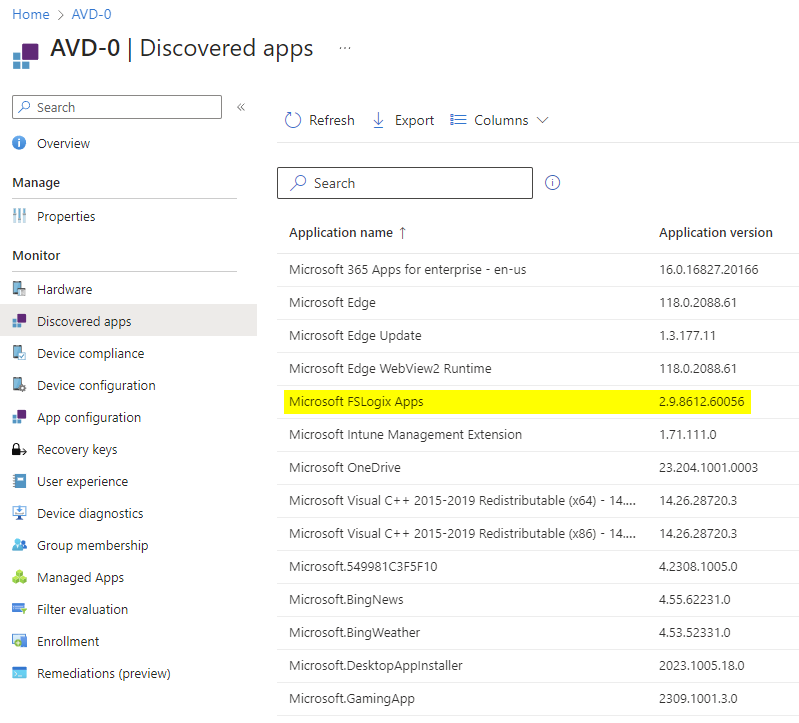
Task: Open User experience menu item
Action: click(x=82, y=481)
